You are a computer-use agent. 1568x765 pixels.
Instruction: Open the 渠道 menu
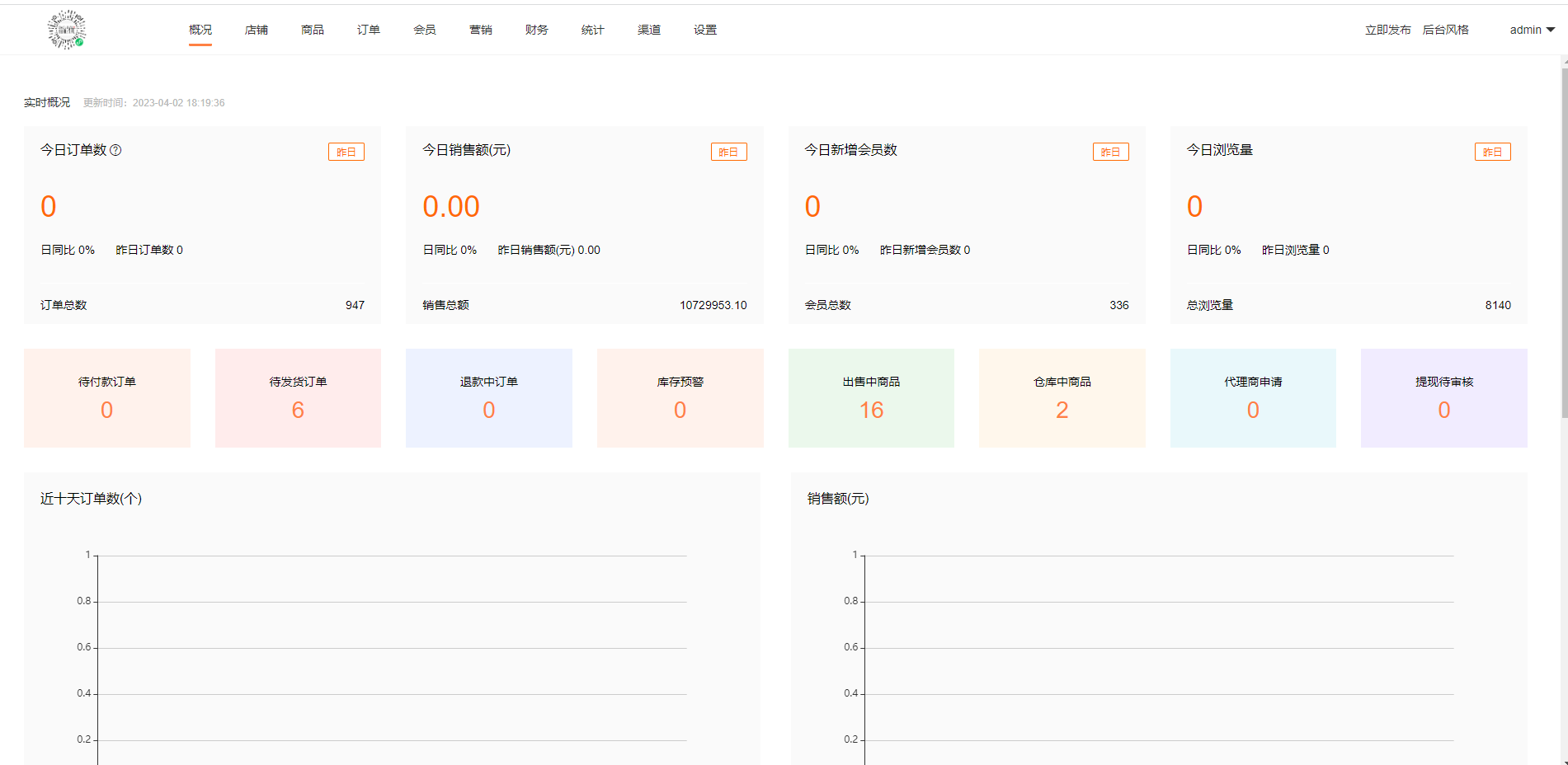pyautogui.click(x=649, y=30)
